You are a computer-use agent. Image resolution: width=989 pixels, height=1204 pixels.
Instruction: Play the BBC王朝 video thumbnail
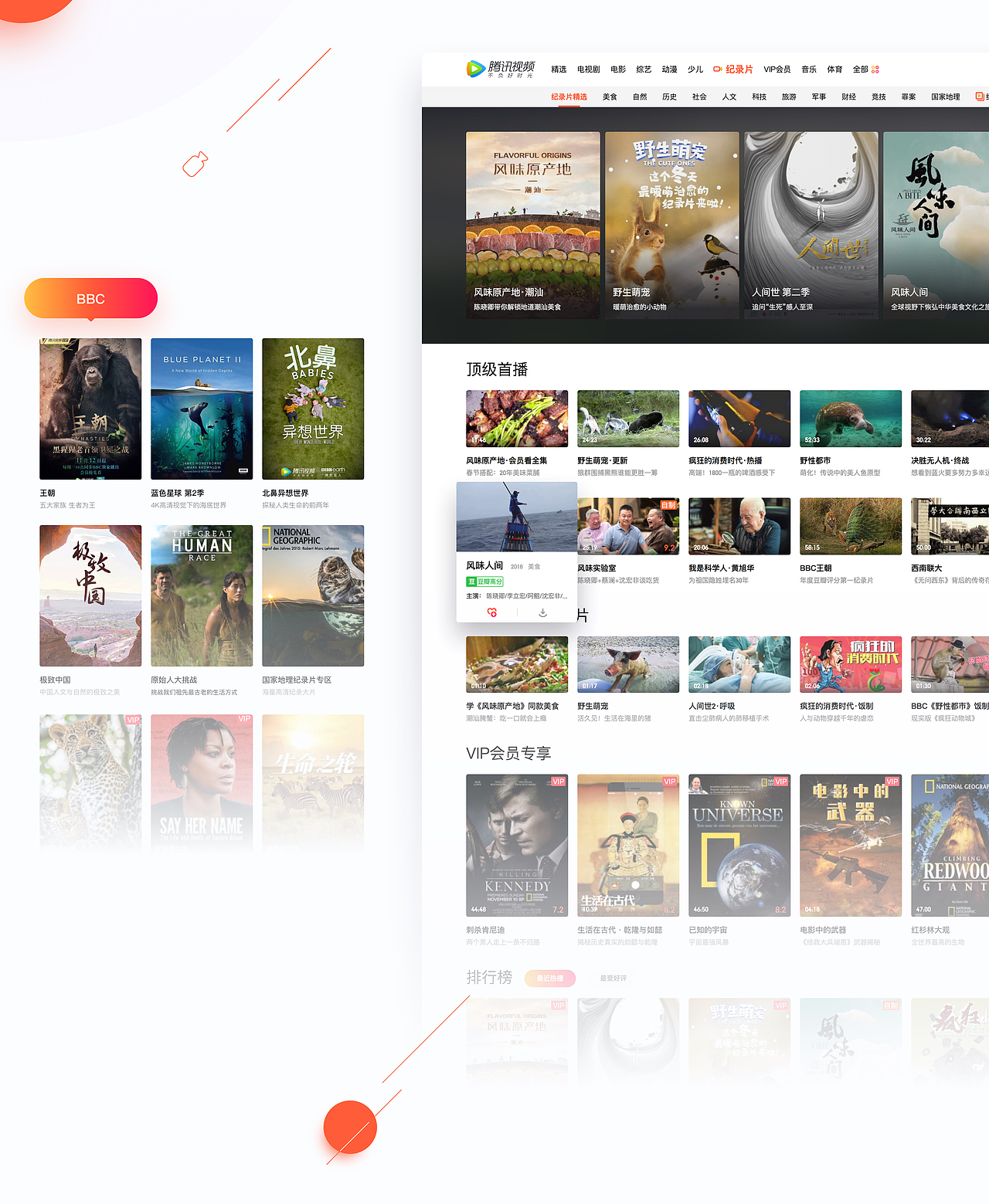click(851, 526)
